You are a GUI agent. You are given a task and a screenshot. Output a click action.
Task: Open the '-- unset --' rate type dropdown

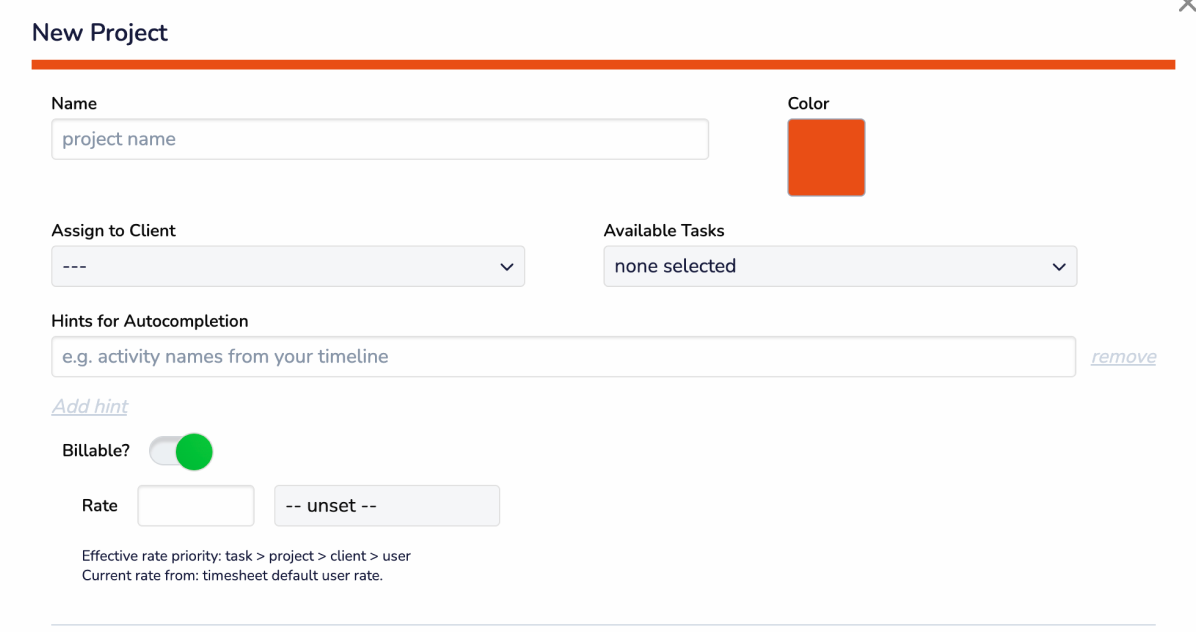click(387, 506)
